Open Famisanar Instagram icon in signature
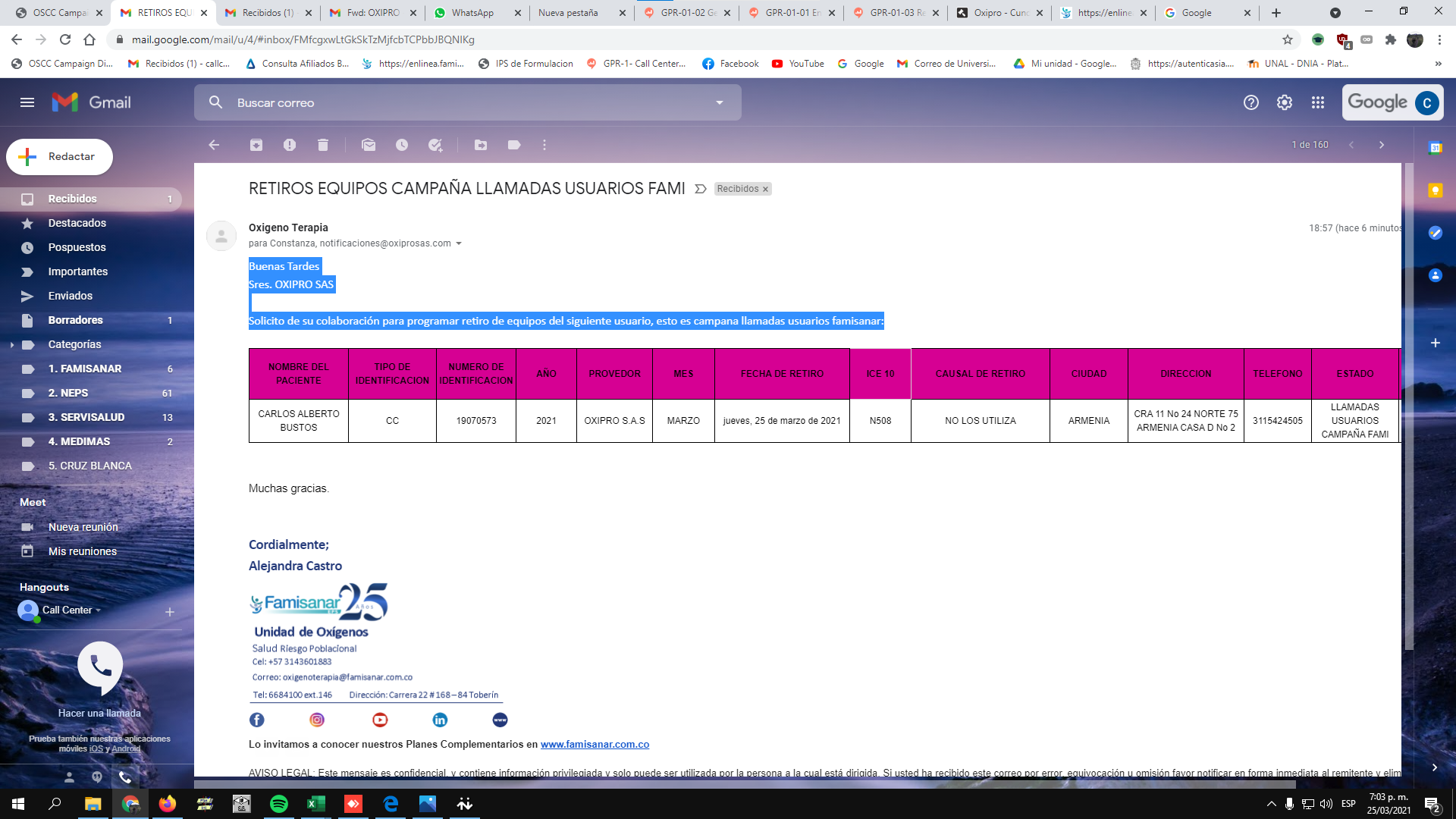 [x=317, y=720]
